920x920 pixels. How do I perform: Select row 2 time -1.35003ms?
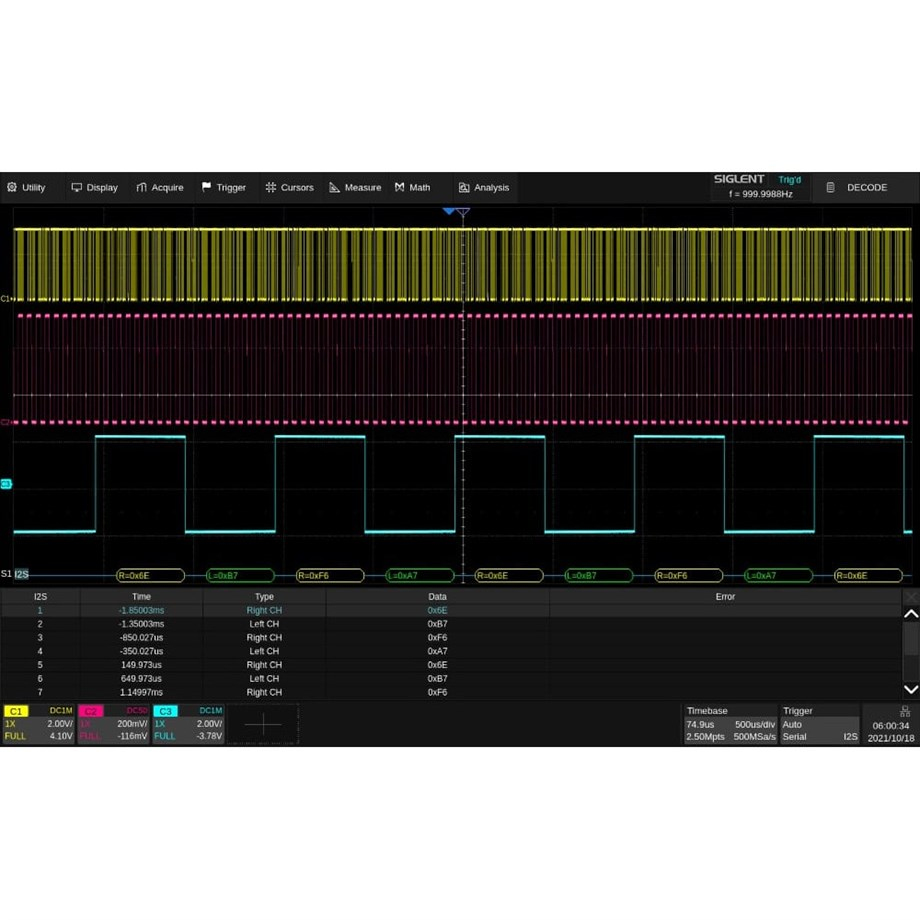[141, 624]
